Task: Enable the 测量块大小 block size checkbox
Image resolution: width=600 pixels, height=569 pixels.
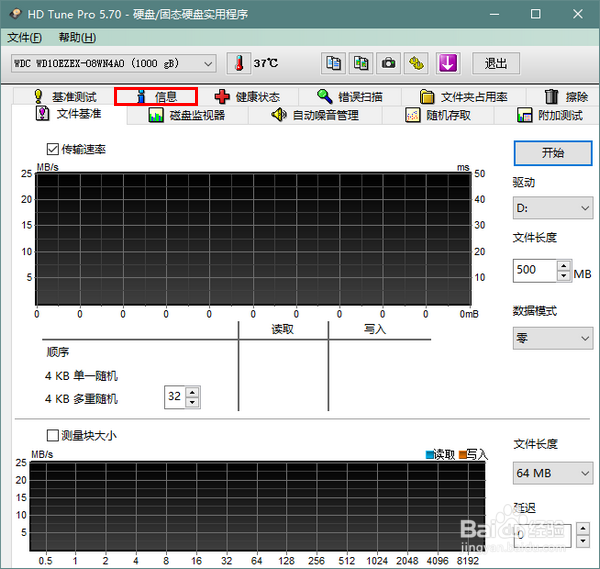Action: pyautogui.click(x=52, y=435)
